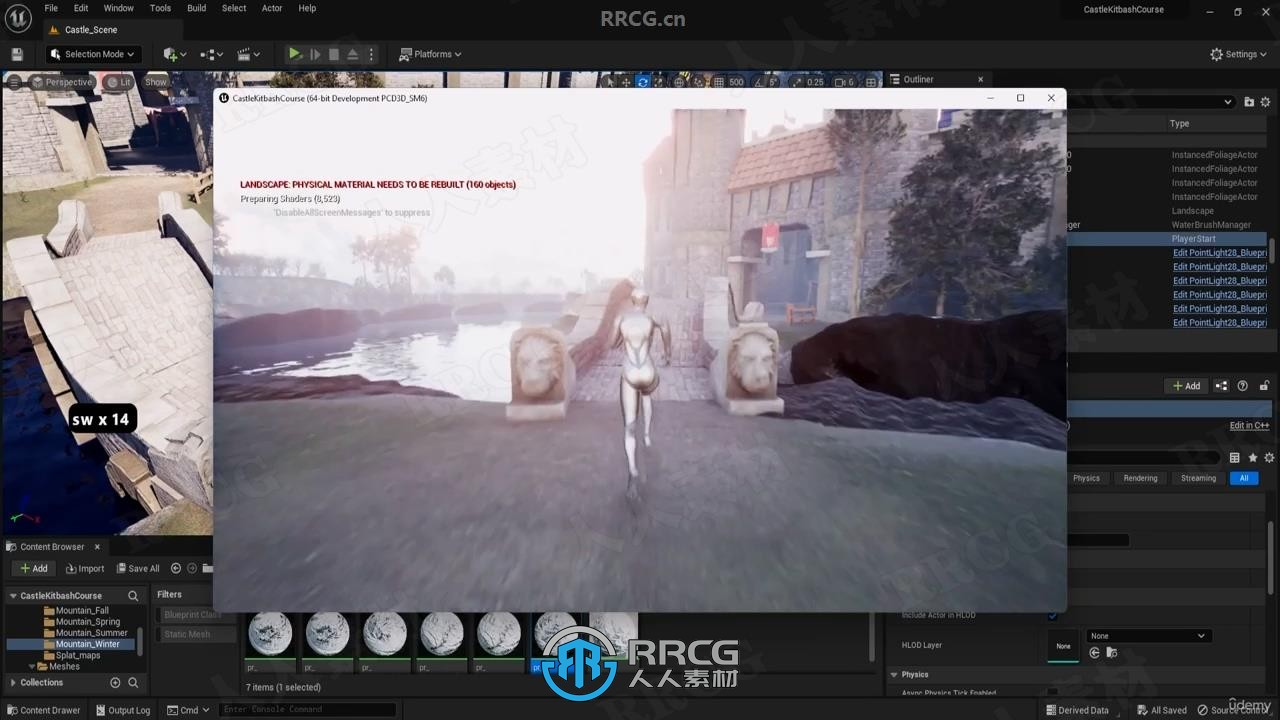Open the play options three-dot menu
The height and width of the screenshot is (720, 1280).
371,54
